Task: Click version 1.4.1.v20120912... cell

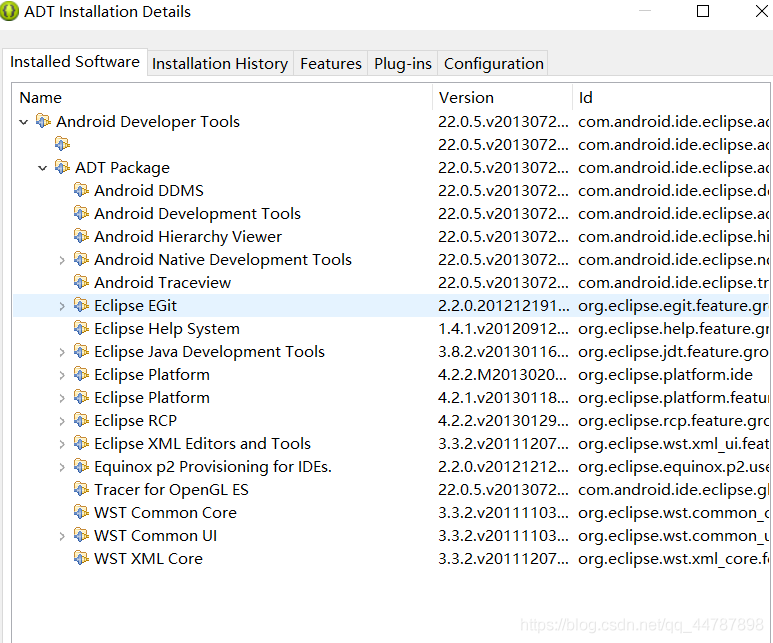Action: [503, 328]
